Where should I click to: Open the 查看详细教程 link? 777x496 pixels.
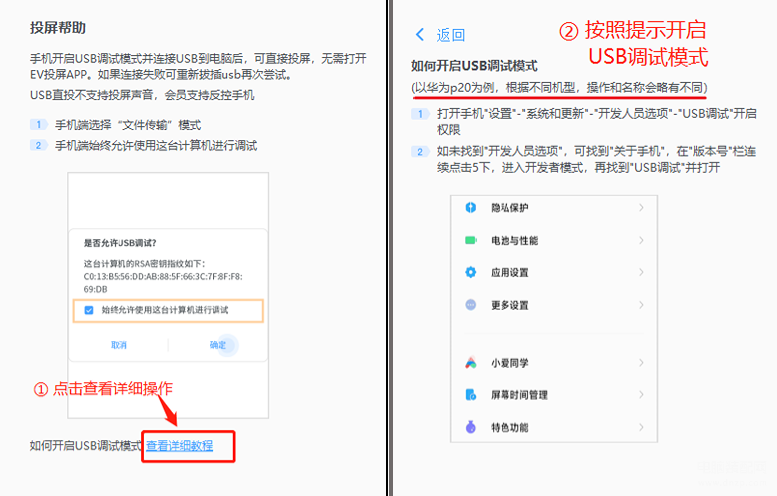click(179, 445)
